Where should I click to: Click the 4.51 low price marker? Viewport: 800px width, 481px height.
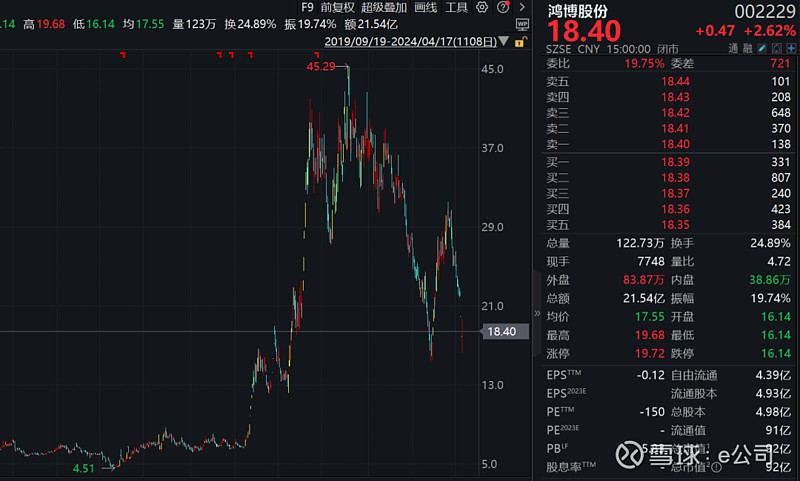click(x=84, y=468)
